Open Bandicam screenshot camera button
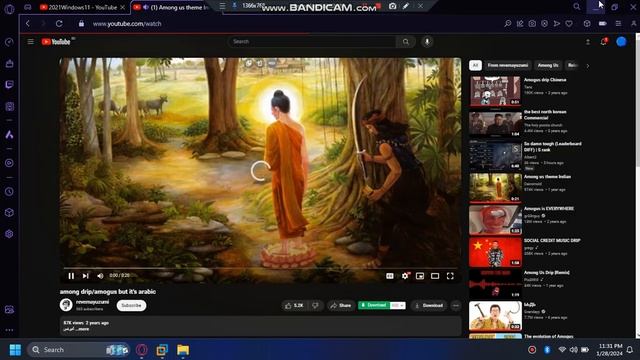 [x=392, y=6]
